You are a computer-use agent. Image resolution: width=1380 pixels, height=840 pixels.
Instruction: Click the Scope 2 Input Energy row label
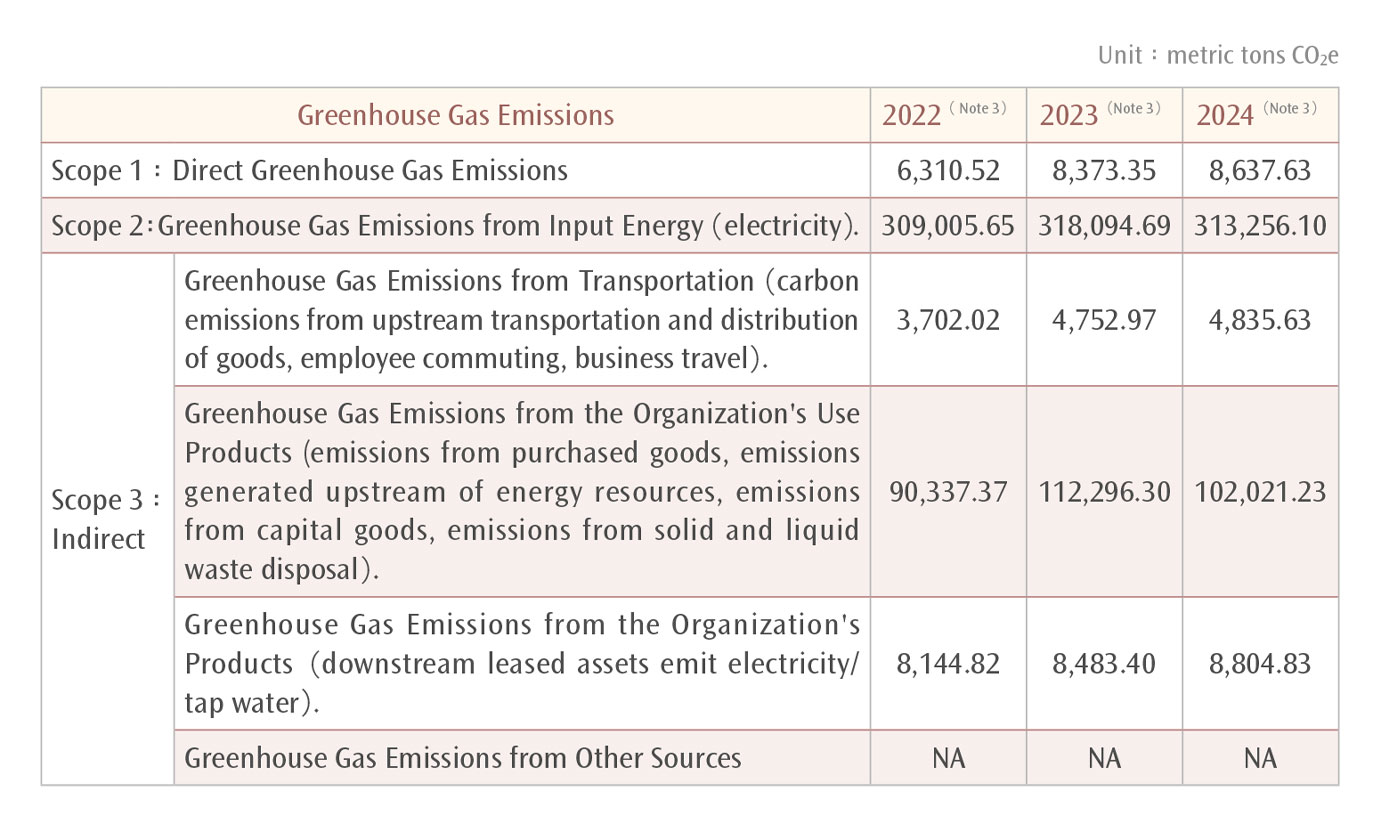click(x=455, y=226)
